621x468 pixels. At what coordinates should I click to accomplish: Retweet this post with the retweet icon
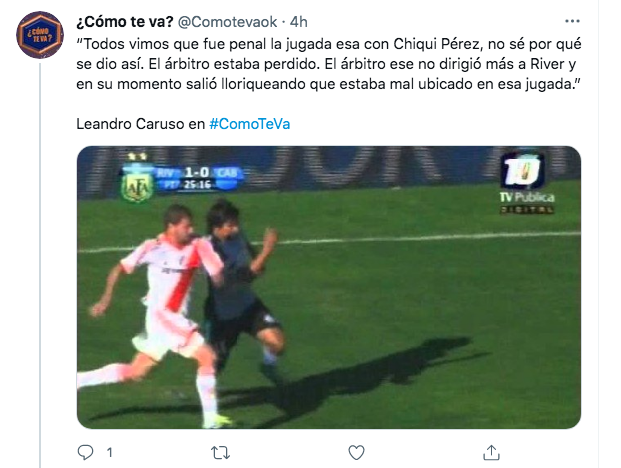pos(221,452)
